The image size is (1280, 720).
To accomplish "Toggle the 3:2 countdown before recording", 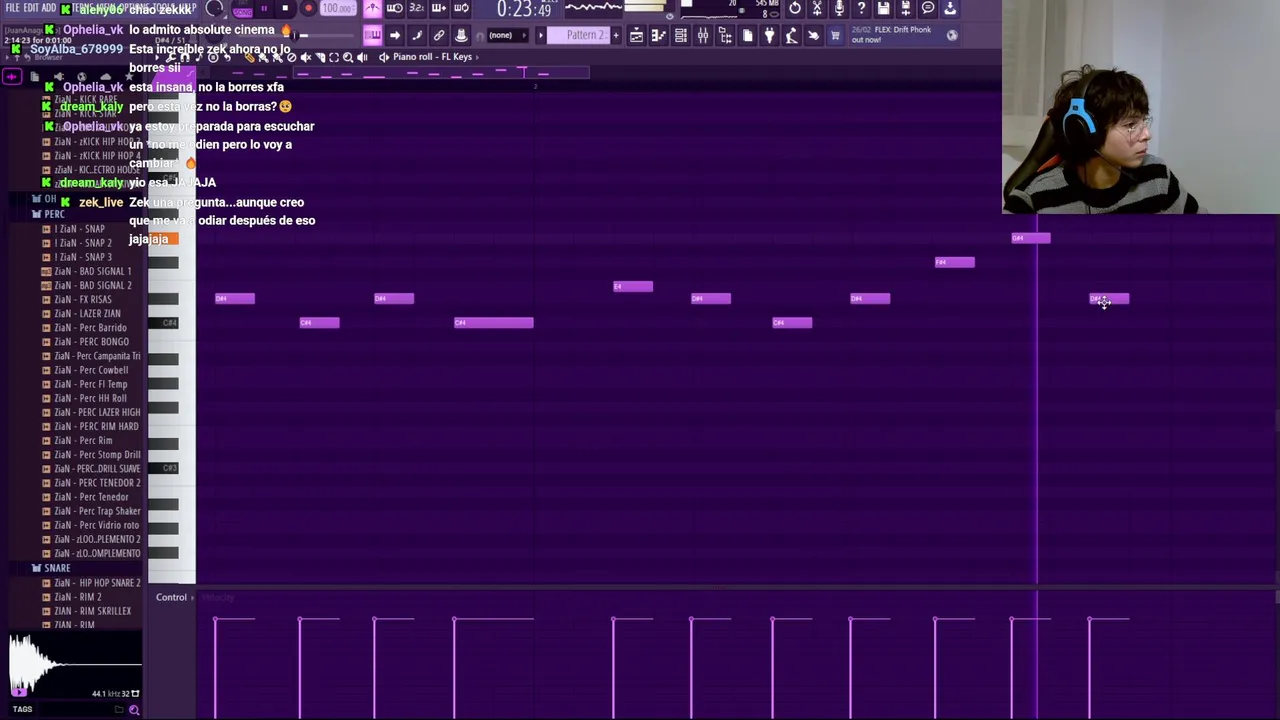I will click(x=416, y=9).
